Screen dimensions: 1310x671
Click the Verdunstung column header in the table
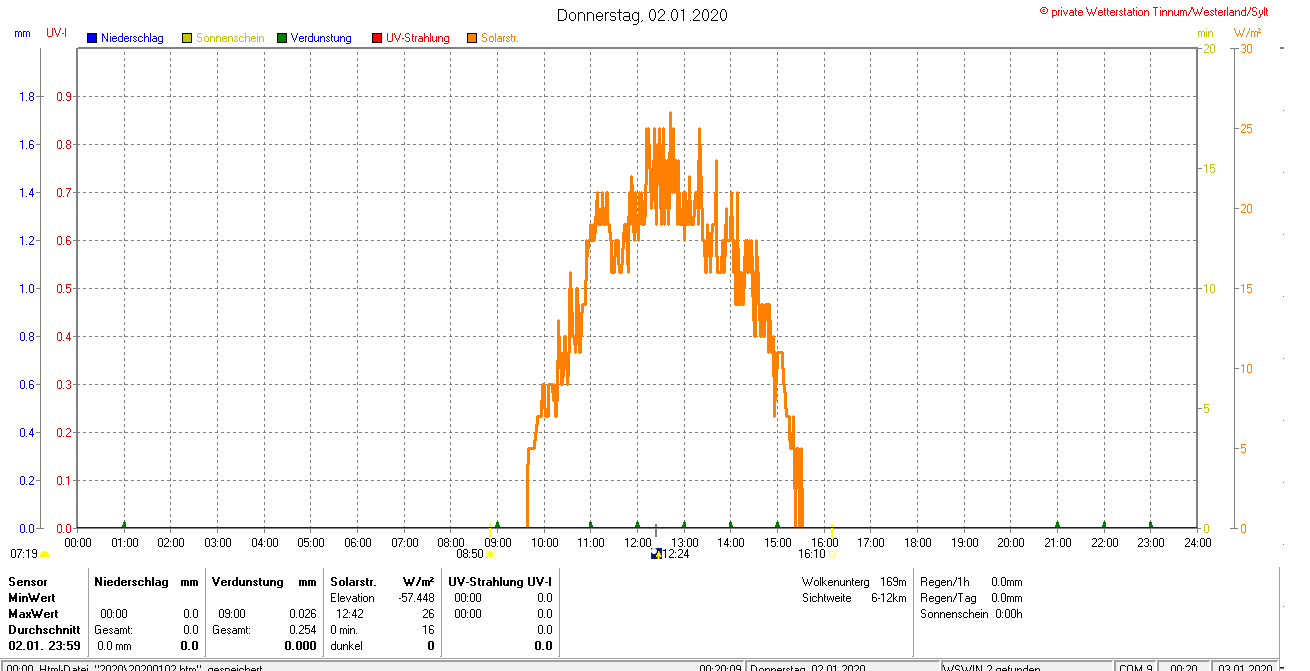click(248, 581)
